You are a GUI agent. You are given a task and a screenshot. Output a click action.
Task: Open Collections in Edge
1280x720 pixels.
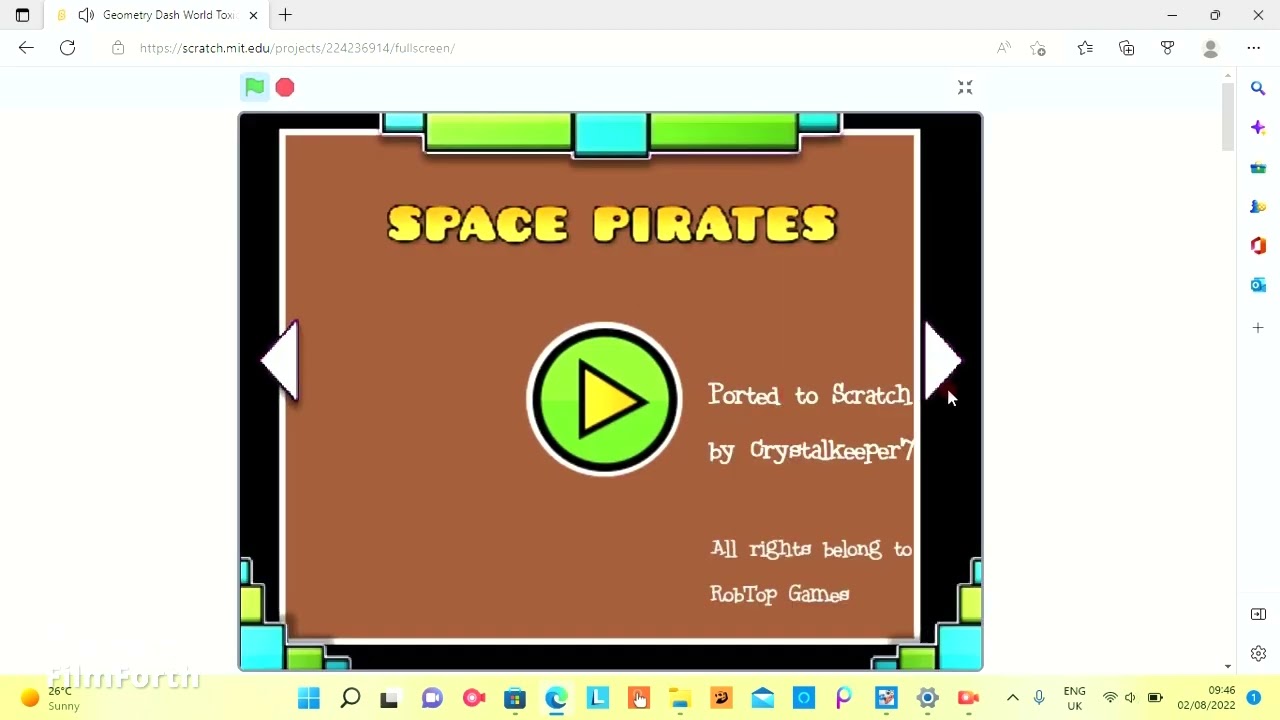click(1127, 48)
